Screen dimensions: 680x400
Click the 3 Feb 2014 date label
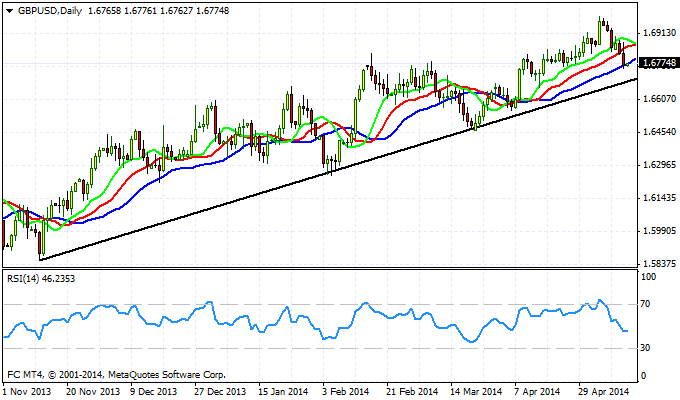tap(346, 391)
